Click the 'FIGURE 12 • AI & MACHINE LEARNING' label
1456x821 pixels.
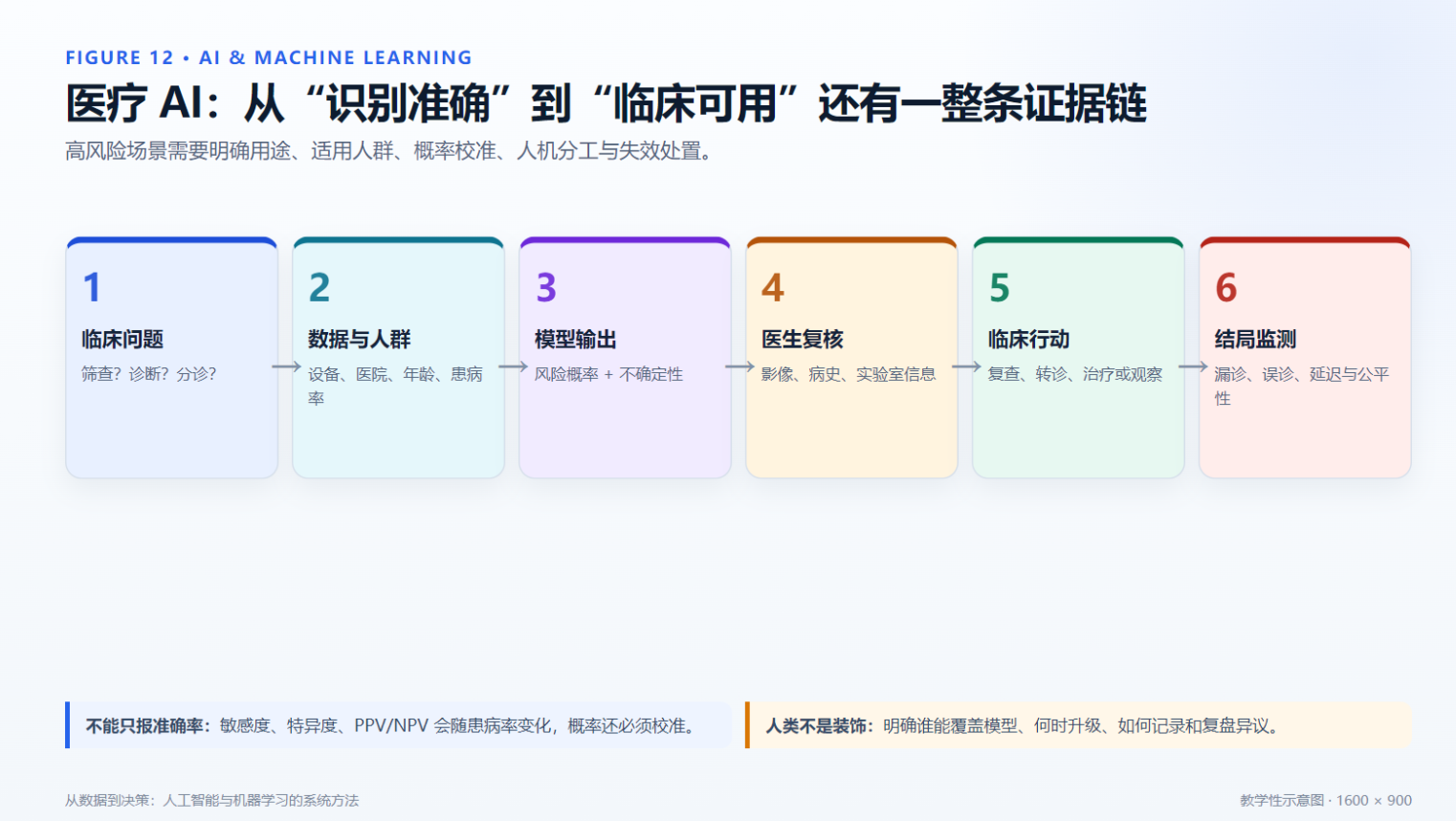(x=269, y=57)
